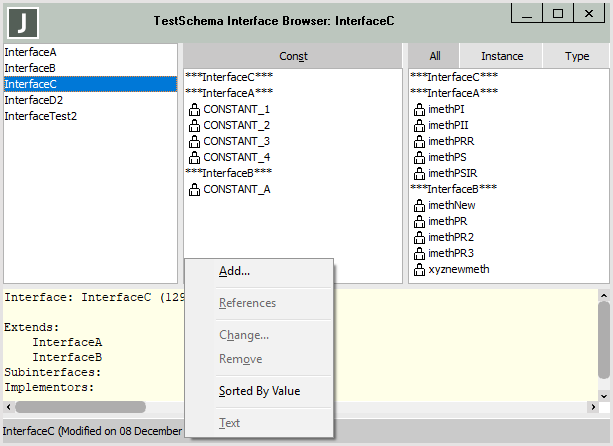
Task: Click the lock icon beside imethPI
Action: click(419, 109)
